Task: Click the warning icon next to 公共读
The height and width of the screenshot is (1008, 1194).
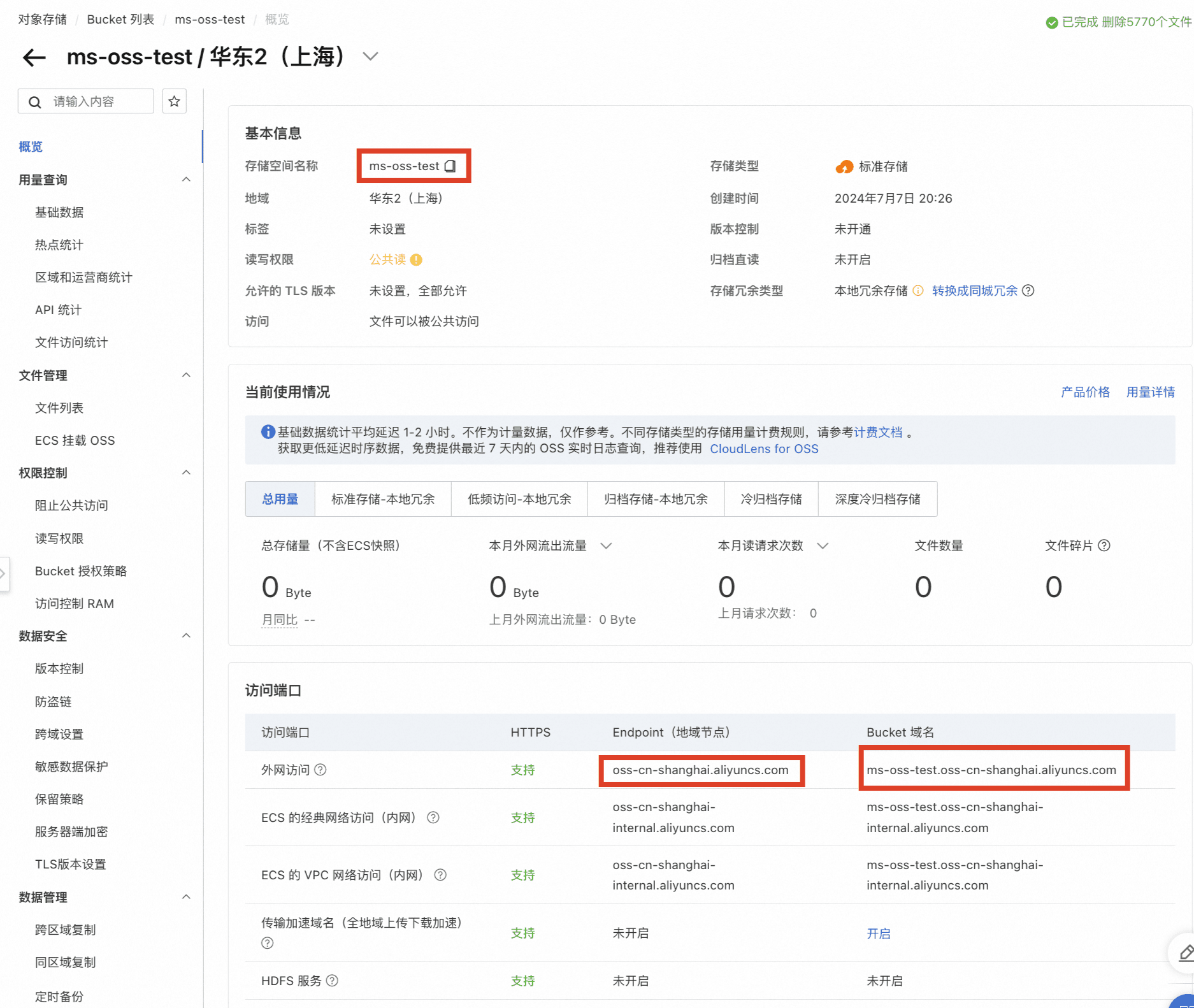Action: pos(416,260)
